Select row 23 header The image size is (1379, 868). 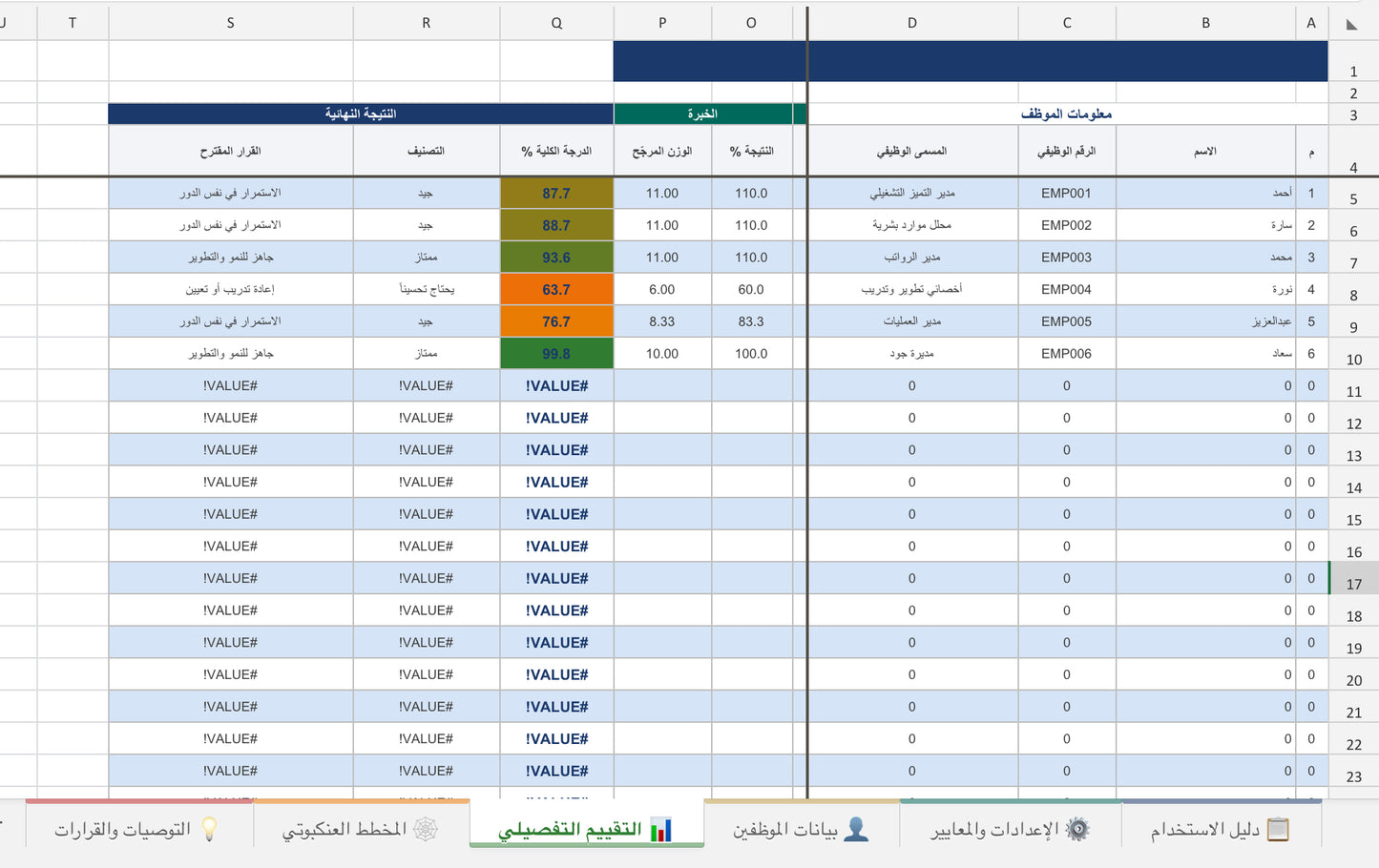(1353, 772)
